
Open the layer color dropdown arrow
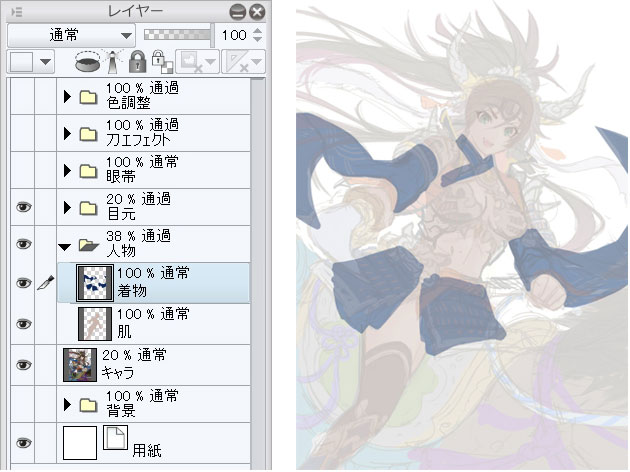coord(45,62)
